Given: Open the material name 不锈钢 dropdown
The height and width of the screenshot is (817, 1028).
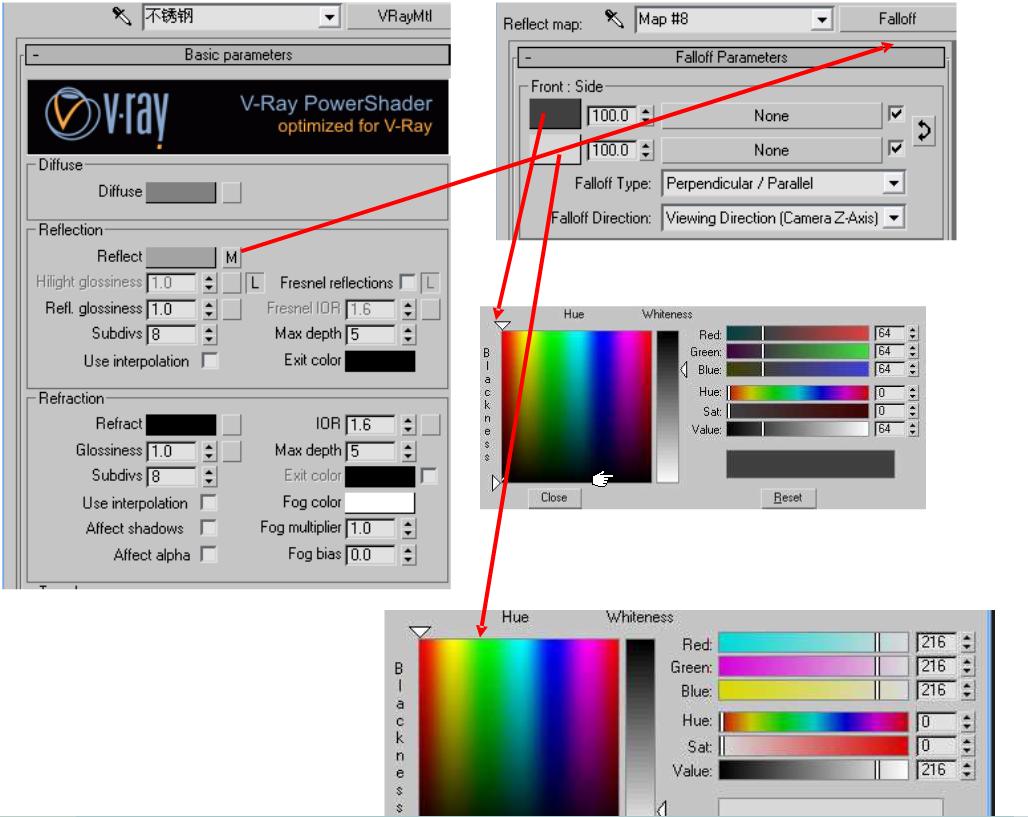Looking at the screenshot, I should coord(330,16).
